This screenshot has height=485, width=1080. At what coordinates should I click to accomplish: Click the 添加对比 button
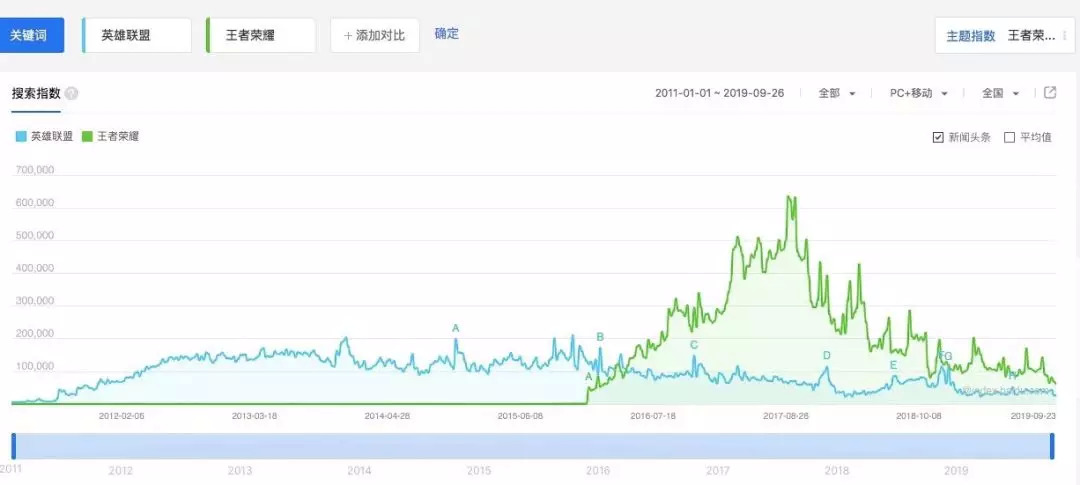click(x=375, y=35)
